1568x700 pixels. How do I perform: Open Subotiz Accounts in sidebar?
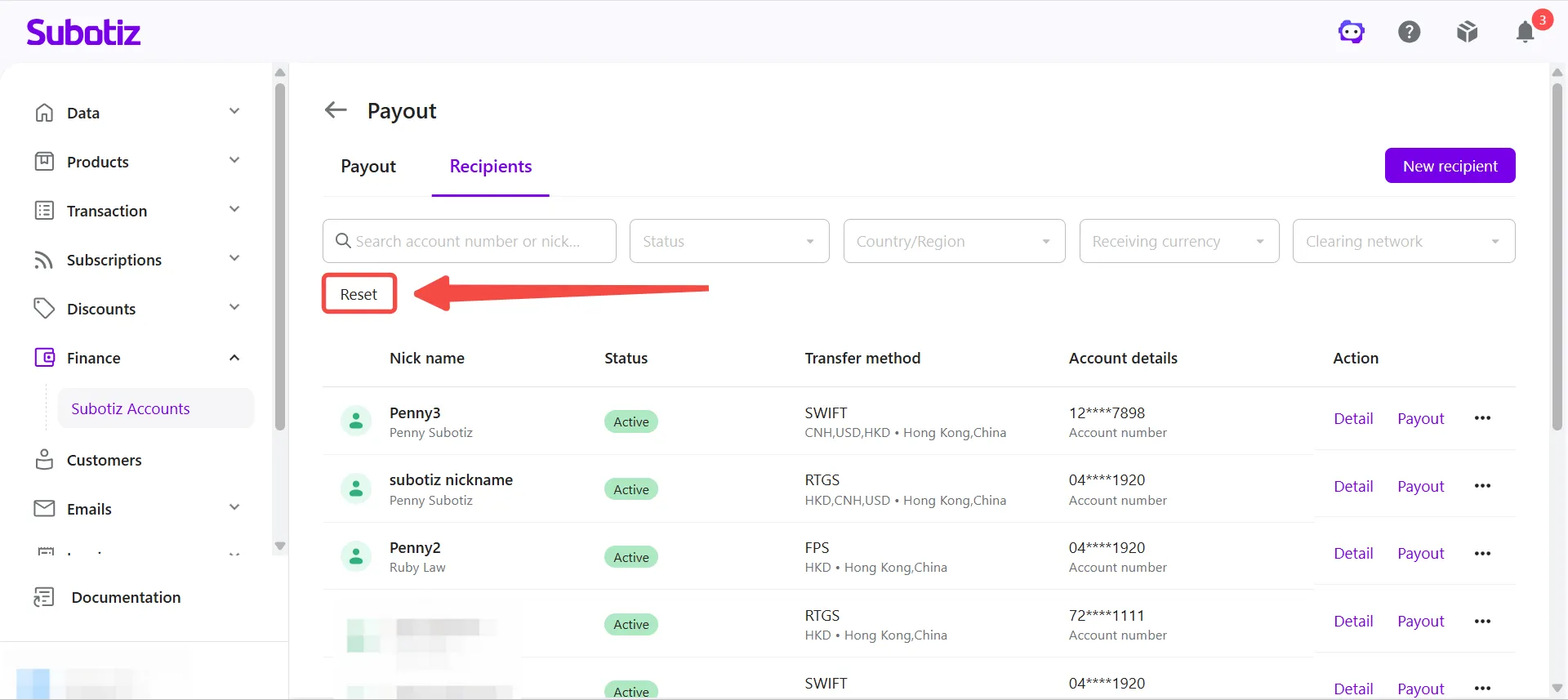pos(156,408)
